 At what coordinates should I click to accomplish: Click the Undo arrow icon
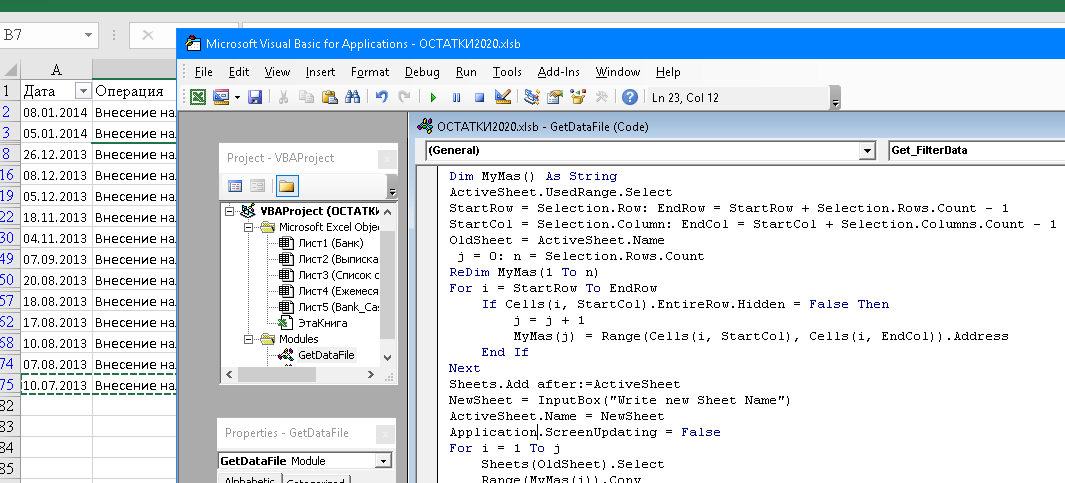382,97
